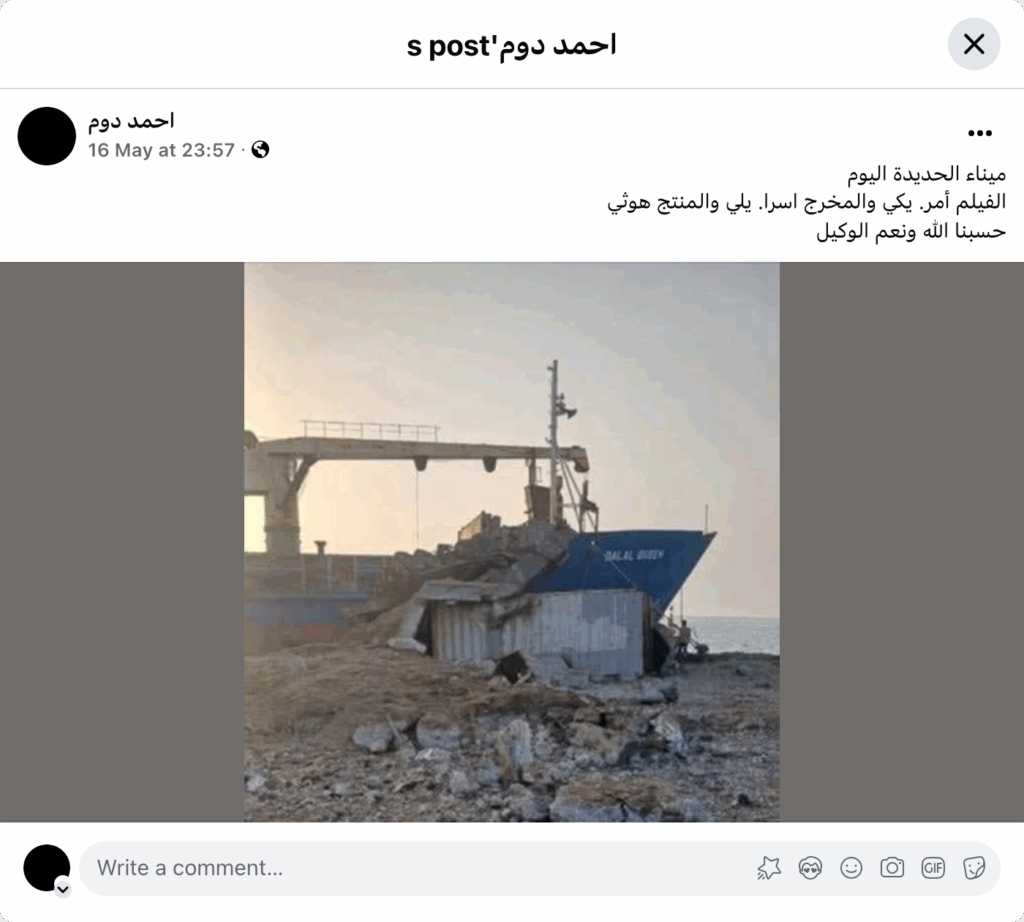
Task: Close the post dialog with the X
Action: pyautogui.click(x=974, y=44)
